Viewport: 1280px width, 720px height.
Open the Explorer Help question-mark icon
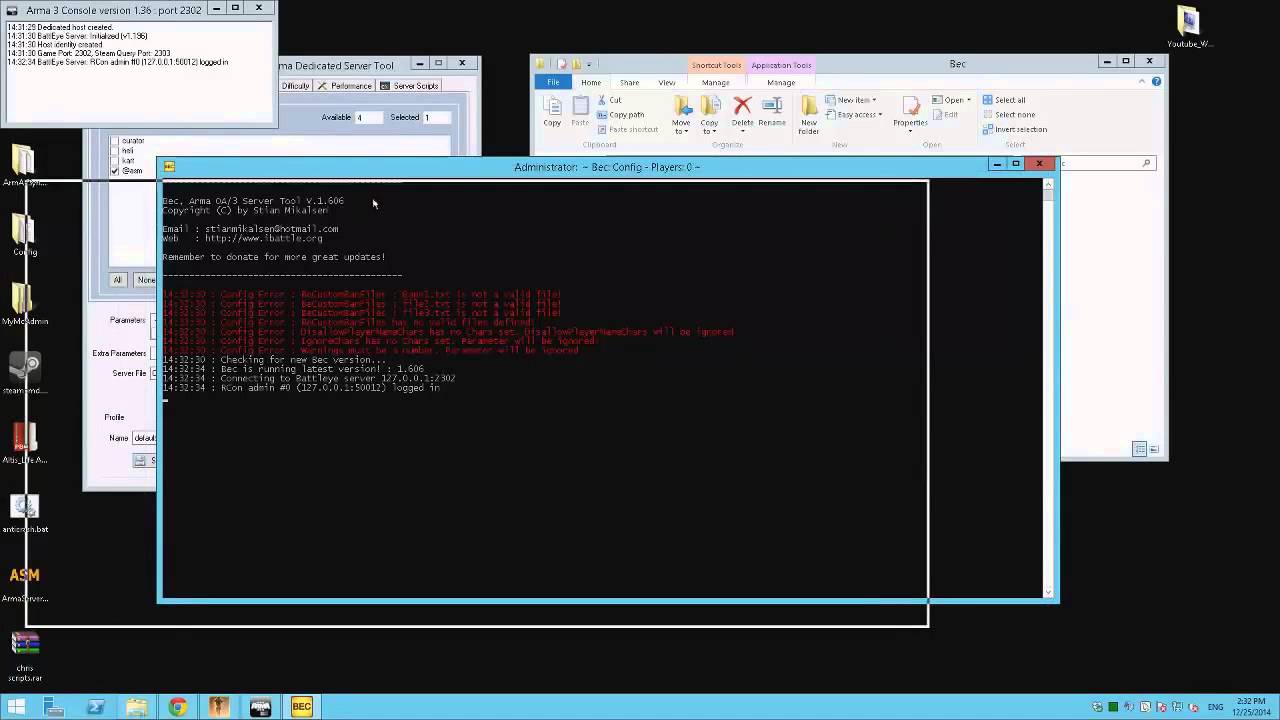[1157, 82]
